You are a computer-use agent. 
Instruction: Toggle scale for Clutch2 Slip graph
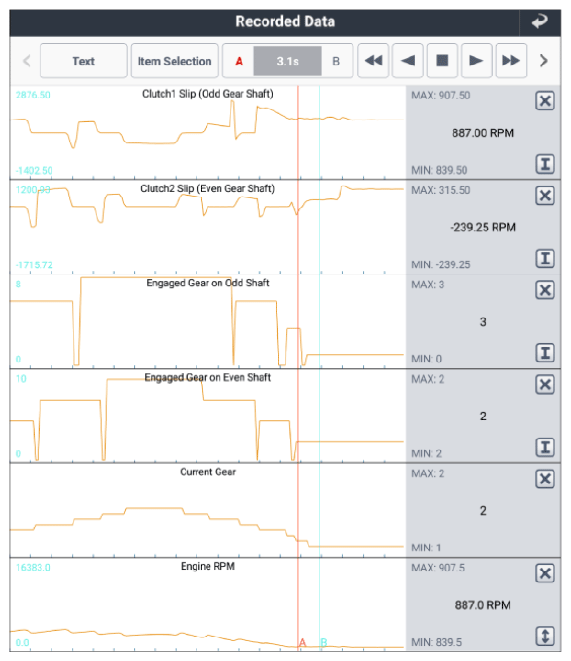tap(544, 258)
